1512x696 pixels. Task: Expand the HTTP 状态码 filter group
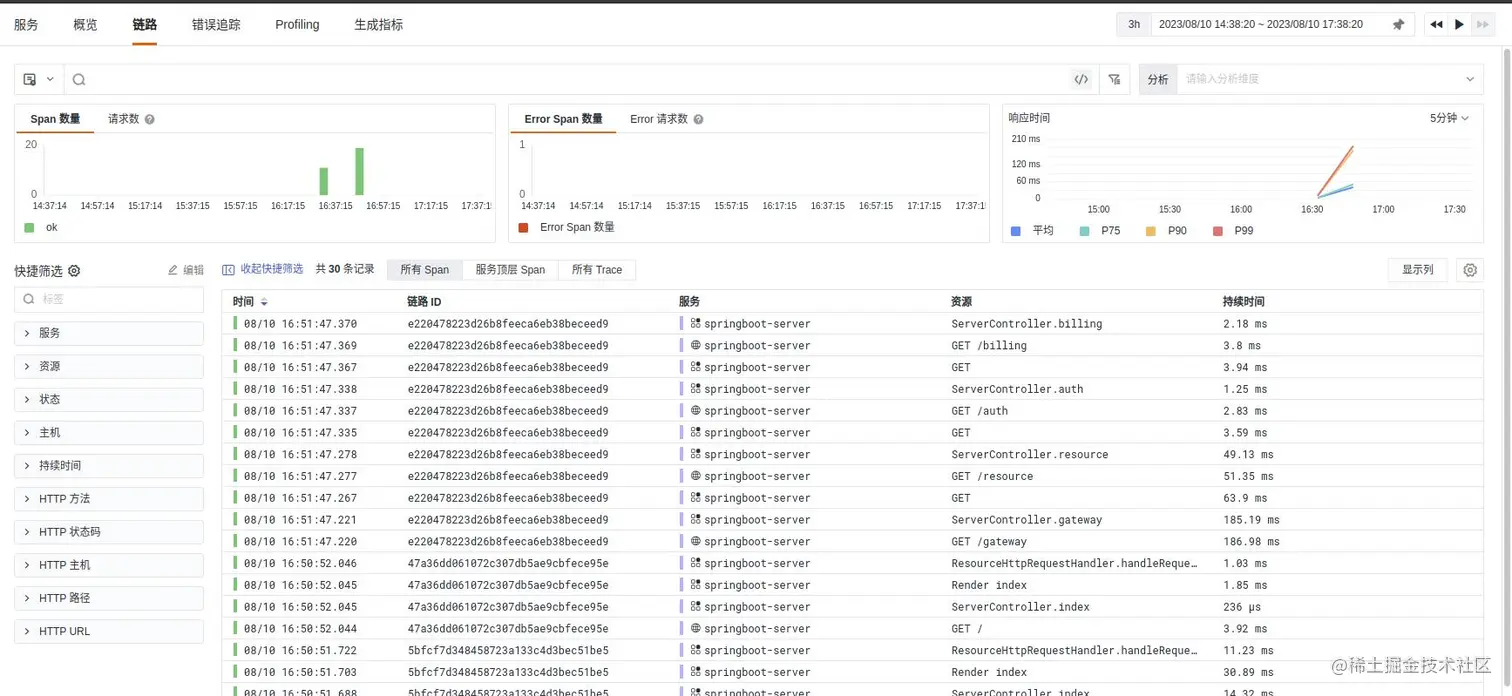tap(109, 532)
